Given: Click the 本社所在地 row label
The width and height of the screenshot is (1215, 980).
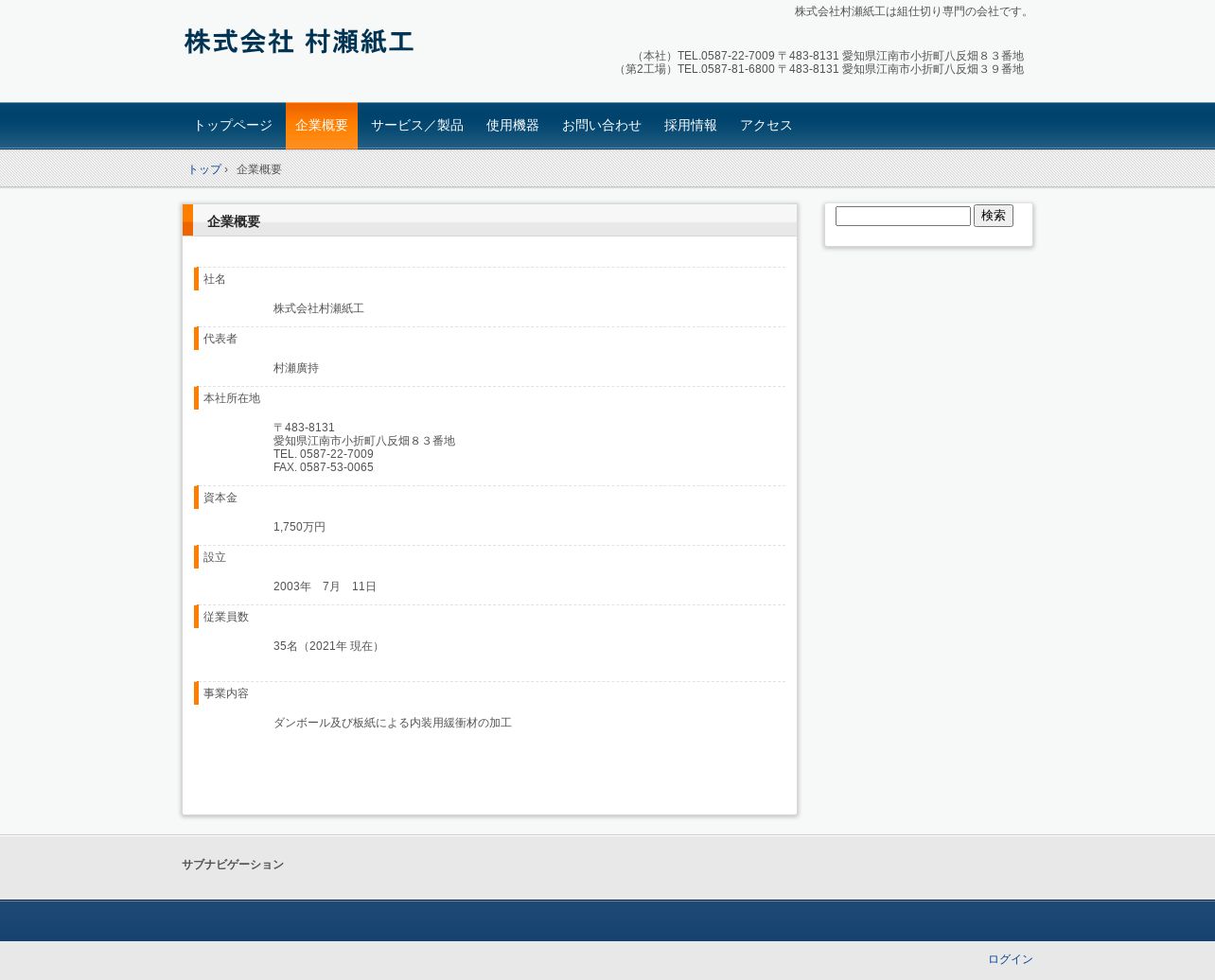Looking at the screenshot, I should 232,398.
